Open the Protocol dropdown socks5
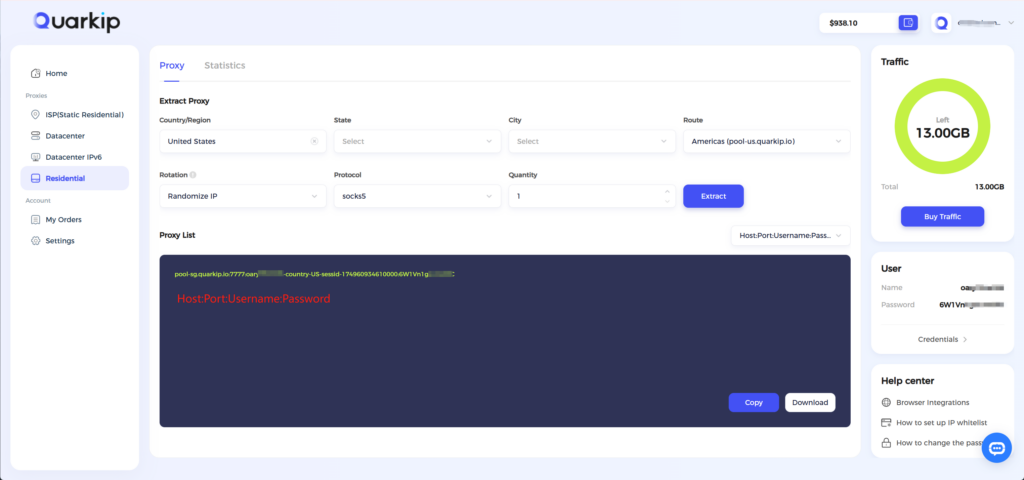1024x480 pixels. click(x=417, y=196)
